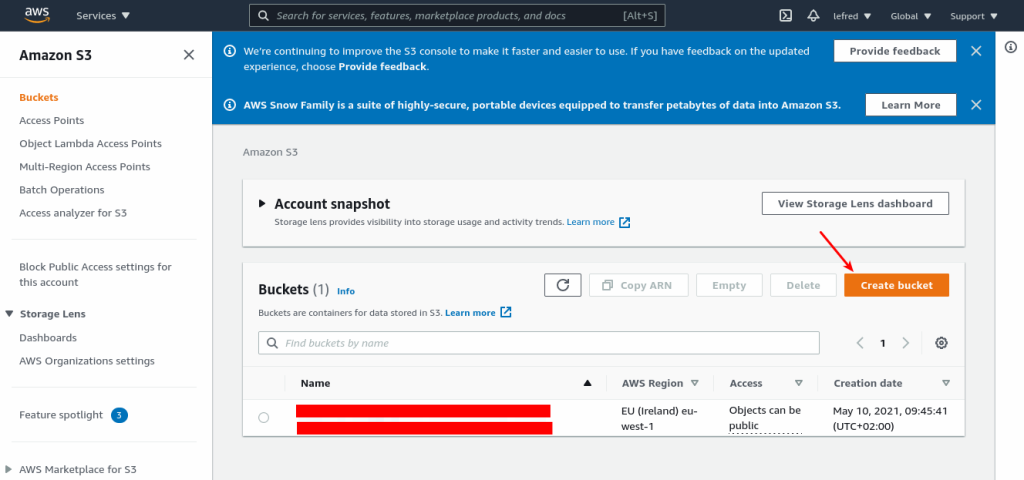Click View Storage Lens dashboard
Image resolution: width=1024 pixels, height=480 pixels.
(x=855, y=204)
